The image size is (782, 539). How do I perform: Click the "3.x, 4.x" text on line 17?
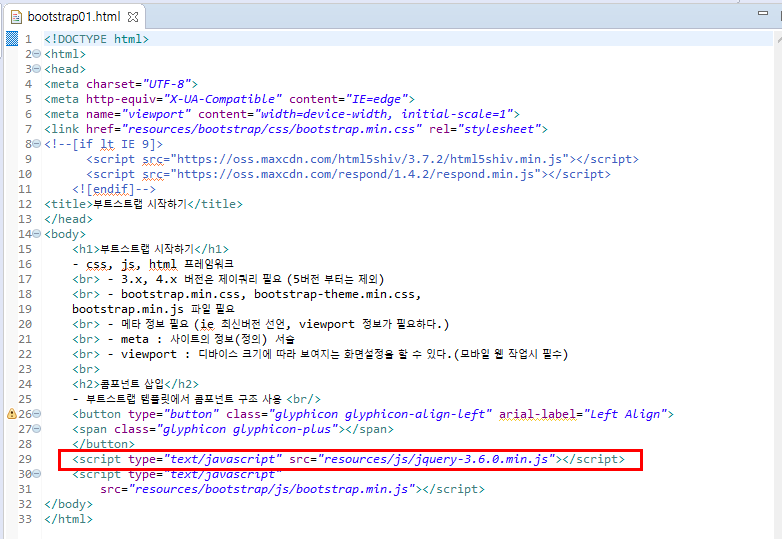(x=149, y=279)
